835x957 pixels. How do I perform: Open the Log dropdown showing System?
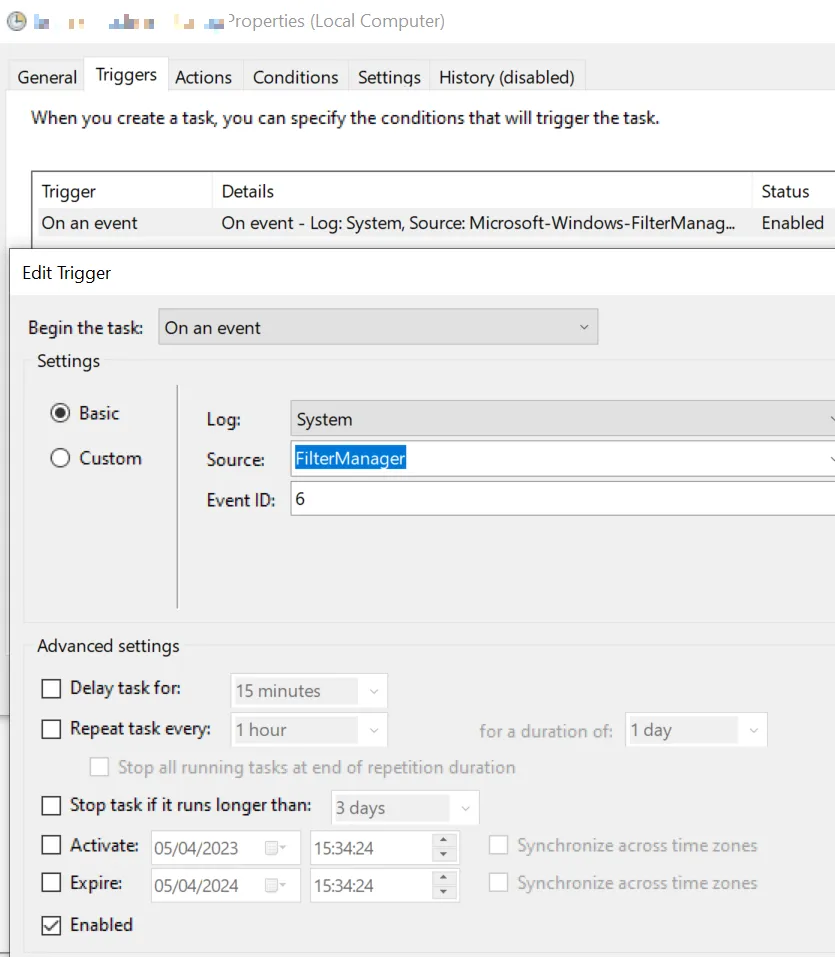click(x=560, y=420)
